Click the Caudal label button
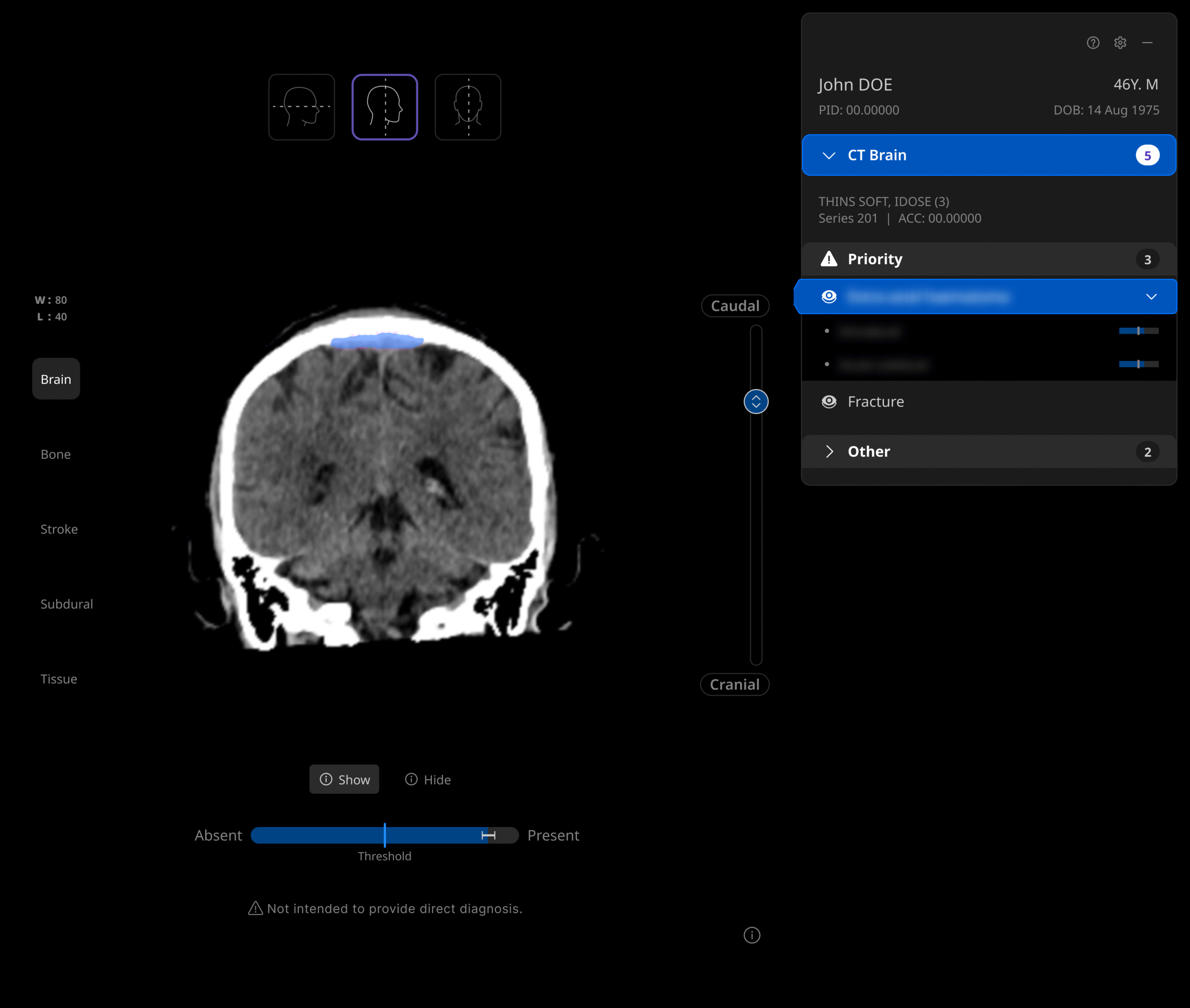 click(735, 306)
